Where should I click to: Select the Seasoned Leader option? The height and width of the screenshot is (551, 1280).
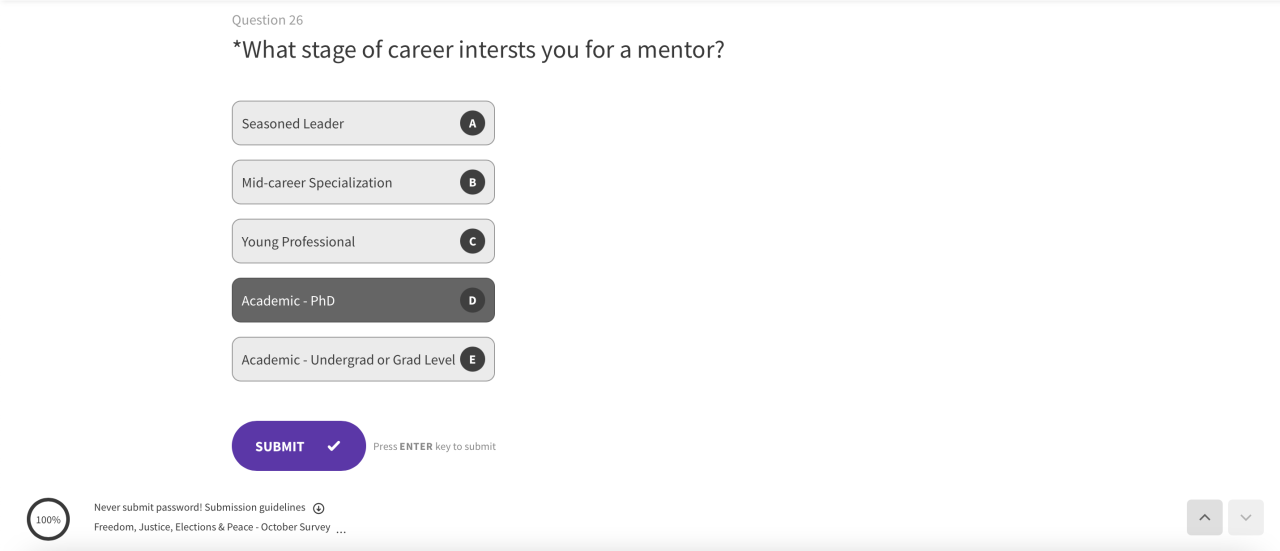tap(345, 123)
